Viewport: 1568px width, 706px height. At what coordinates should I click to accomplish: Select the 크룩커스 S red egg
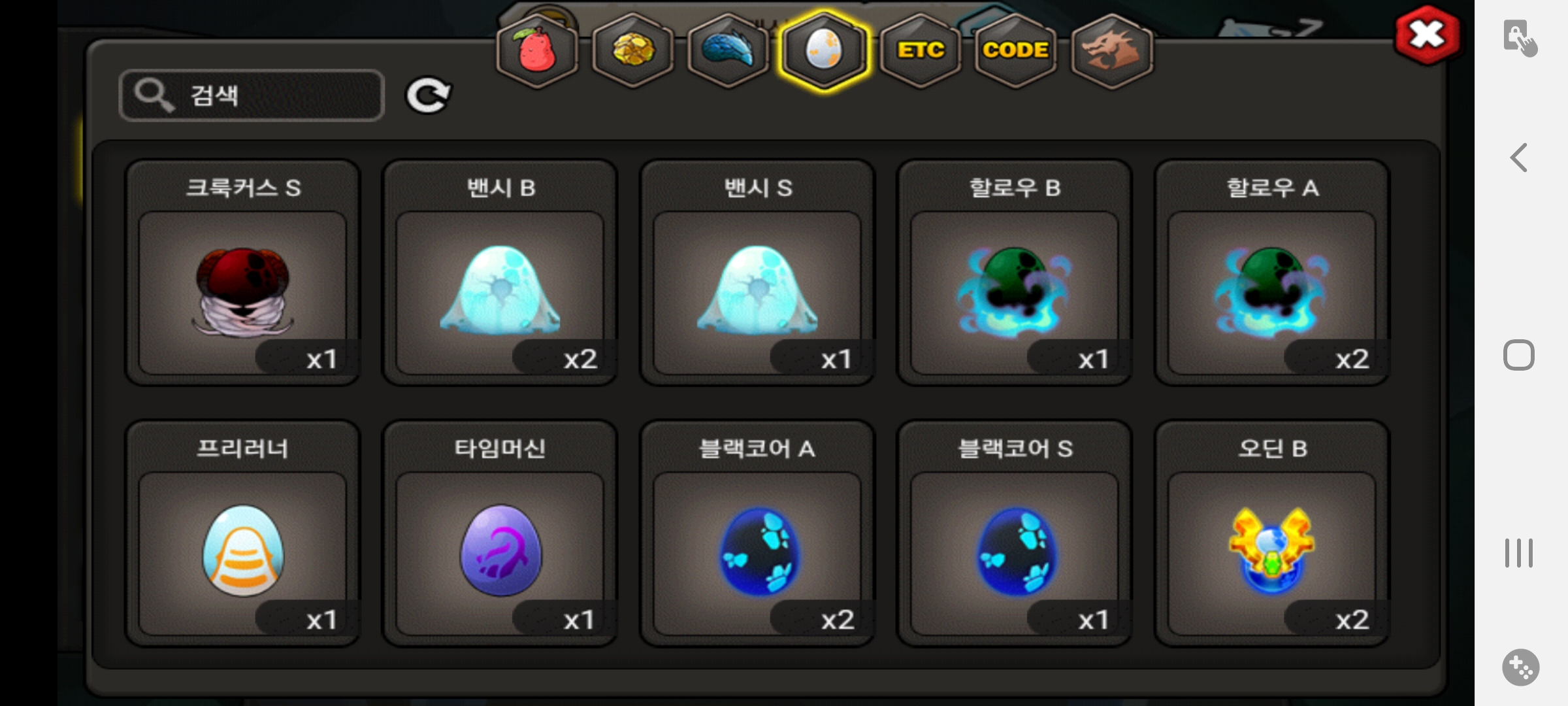[242, 273]
